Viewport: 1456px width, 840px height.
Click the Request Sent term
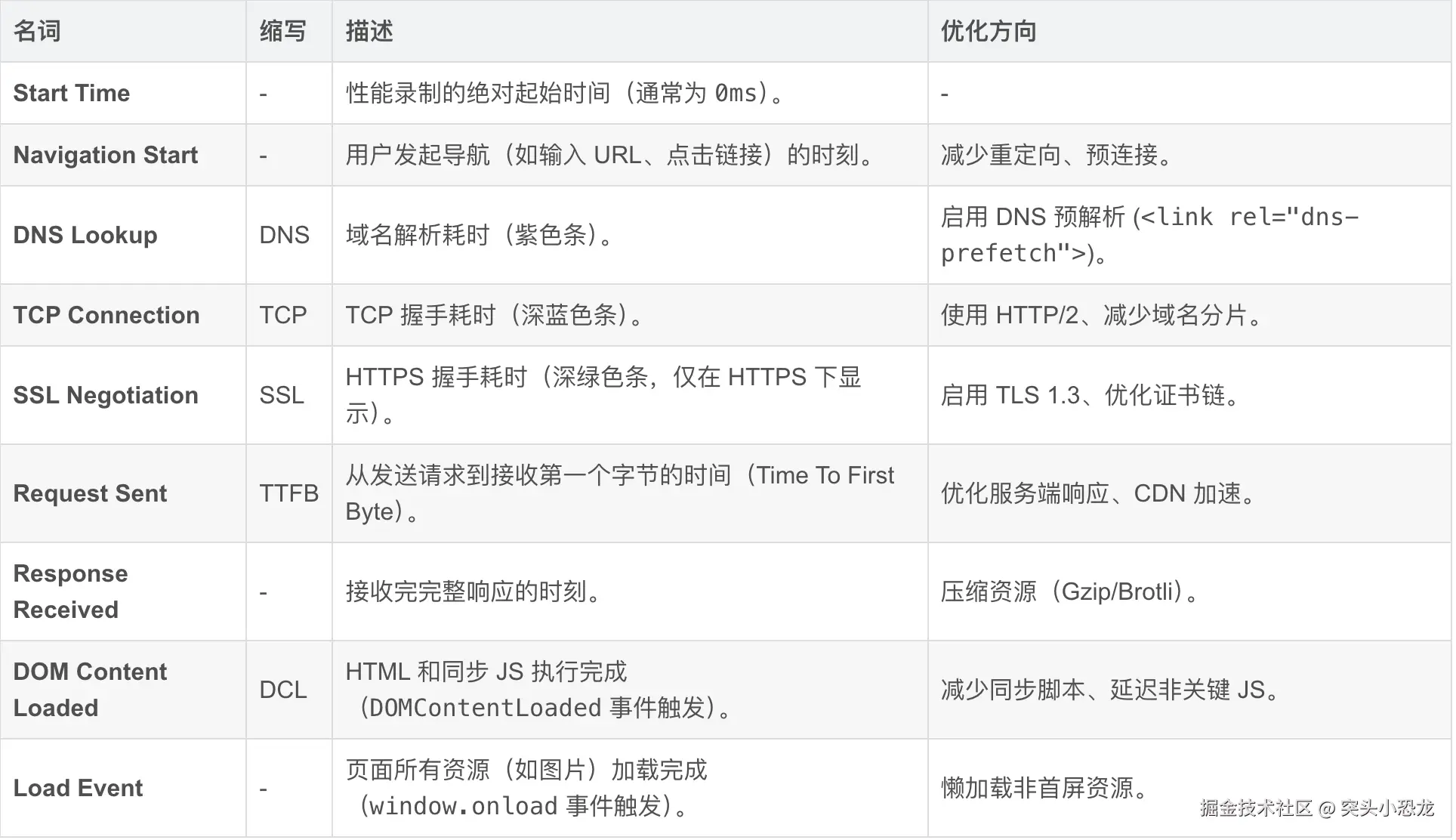90,493
